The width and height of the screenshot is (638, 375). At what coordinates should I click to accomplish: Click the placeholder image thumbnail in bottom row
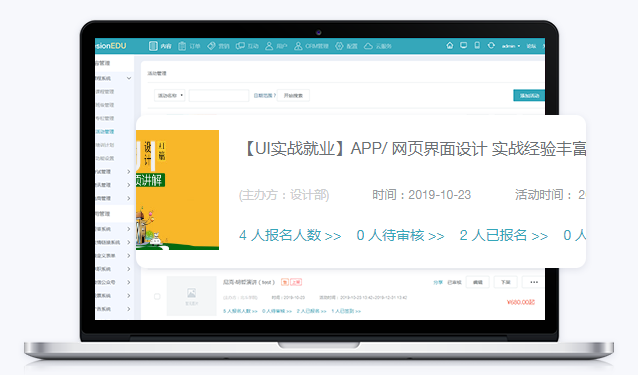(x=192, y=296)
